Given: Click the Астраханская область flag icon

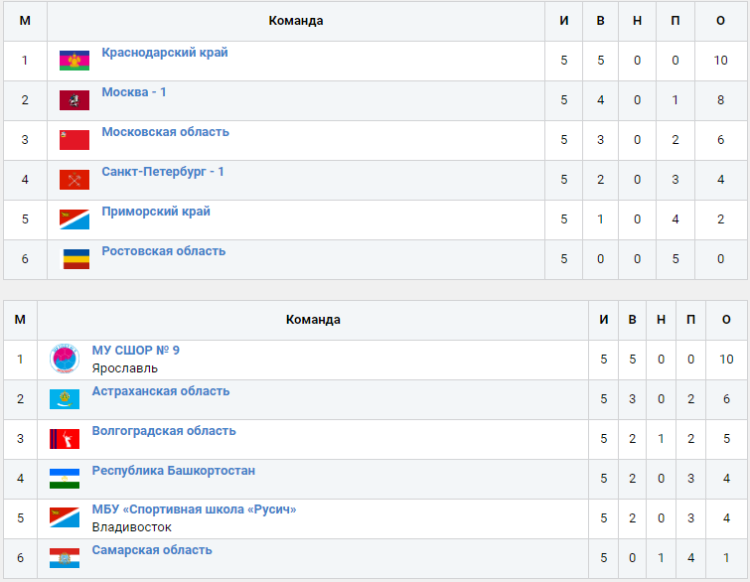Looking at the screenshot, I should coord(65,399).
